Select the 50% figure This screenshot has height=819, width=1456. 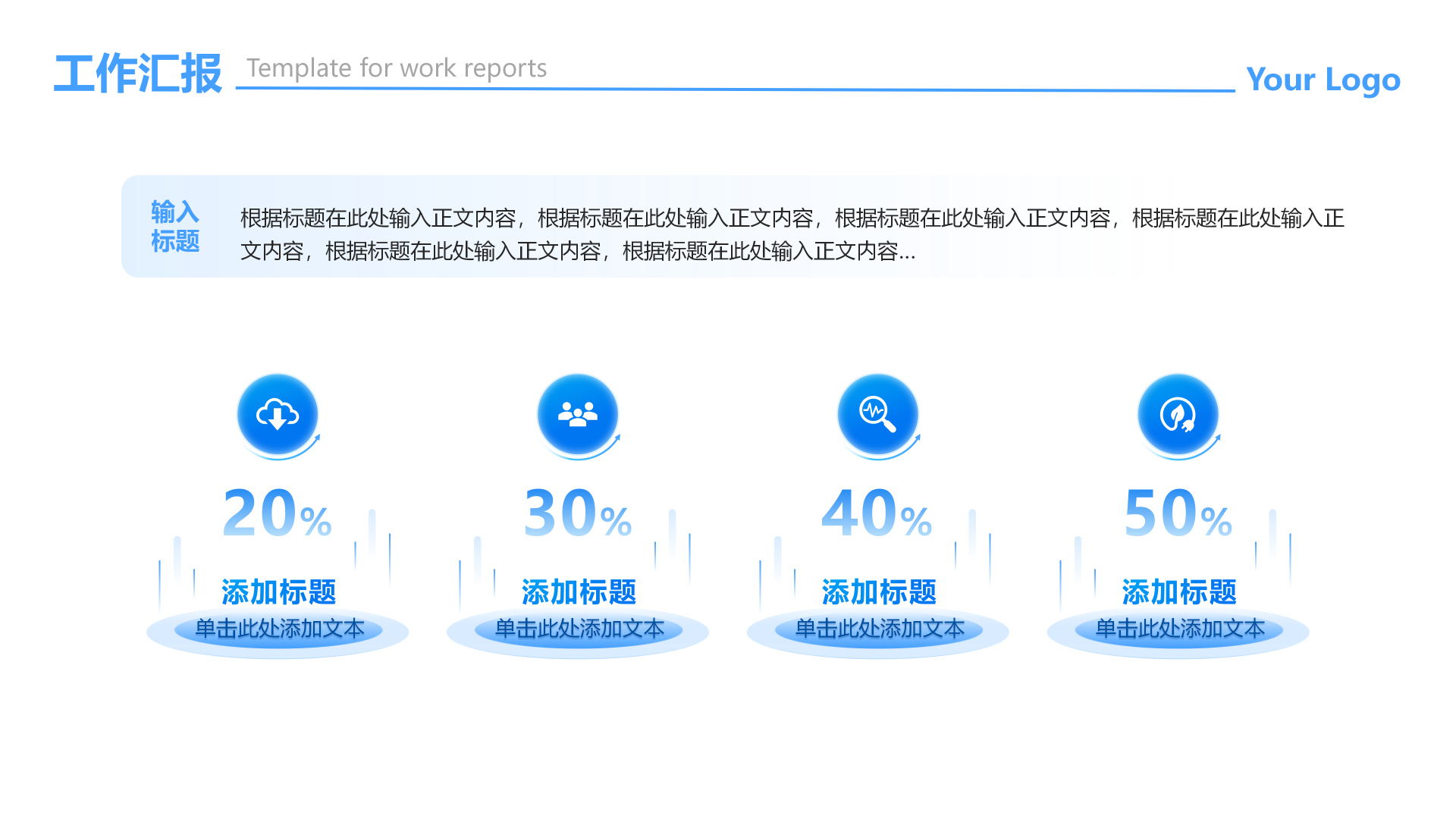click(x=1178, y=514)
